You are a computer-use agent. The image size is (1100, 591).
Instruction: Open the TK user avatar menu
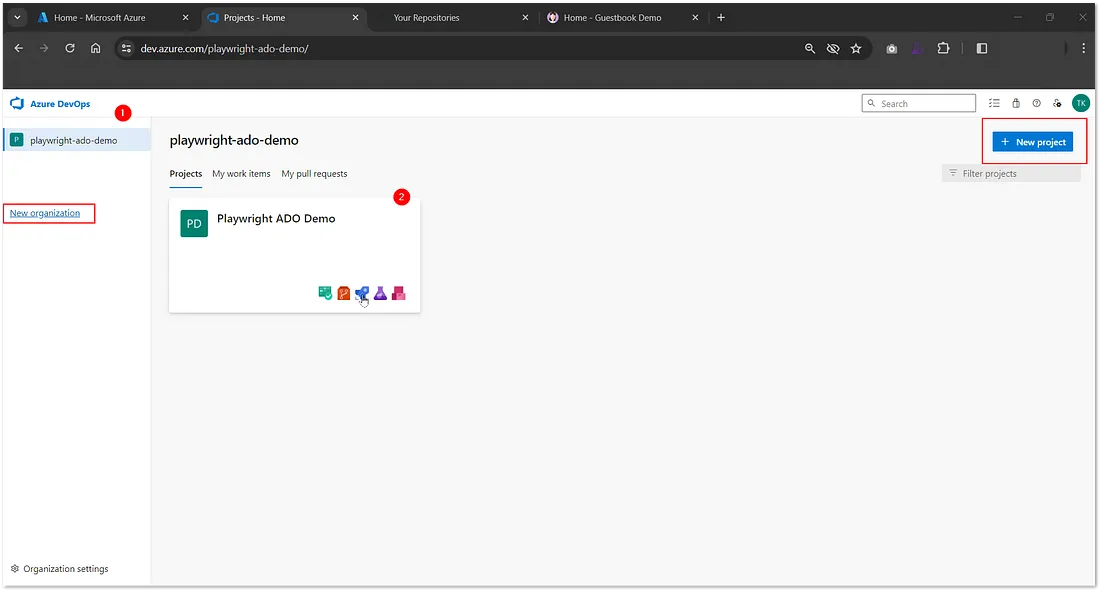tap(1081, 103)
